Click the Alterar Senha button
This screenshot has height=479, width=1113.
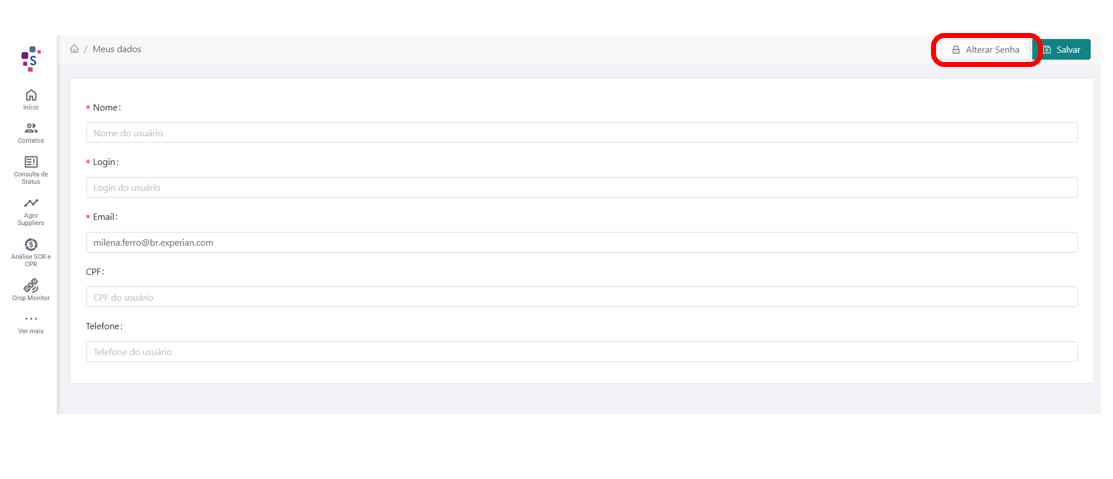pos(986,50)
